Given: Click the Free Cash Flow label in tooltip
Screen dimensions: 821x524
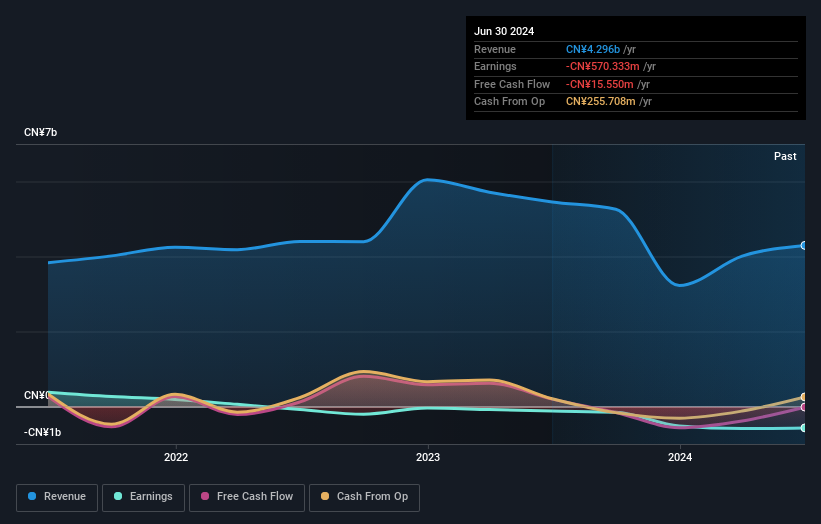Looking at the screenshot, I should pyautogui.click(x=512, y=84).
